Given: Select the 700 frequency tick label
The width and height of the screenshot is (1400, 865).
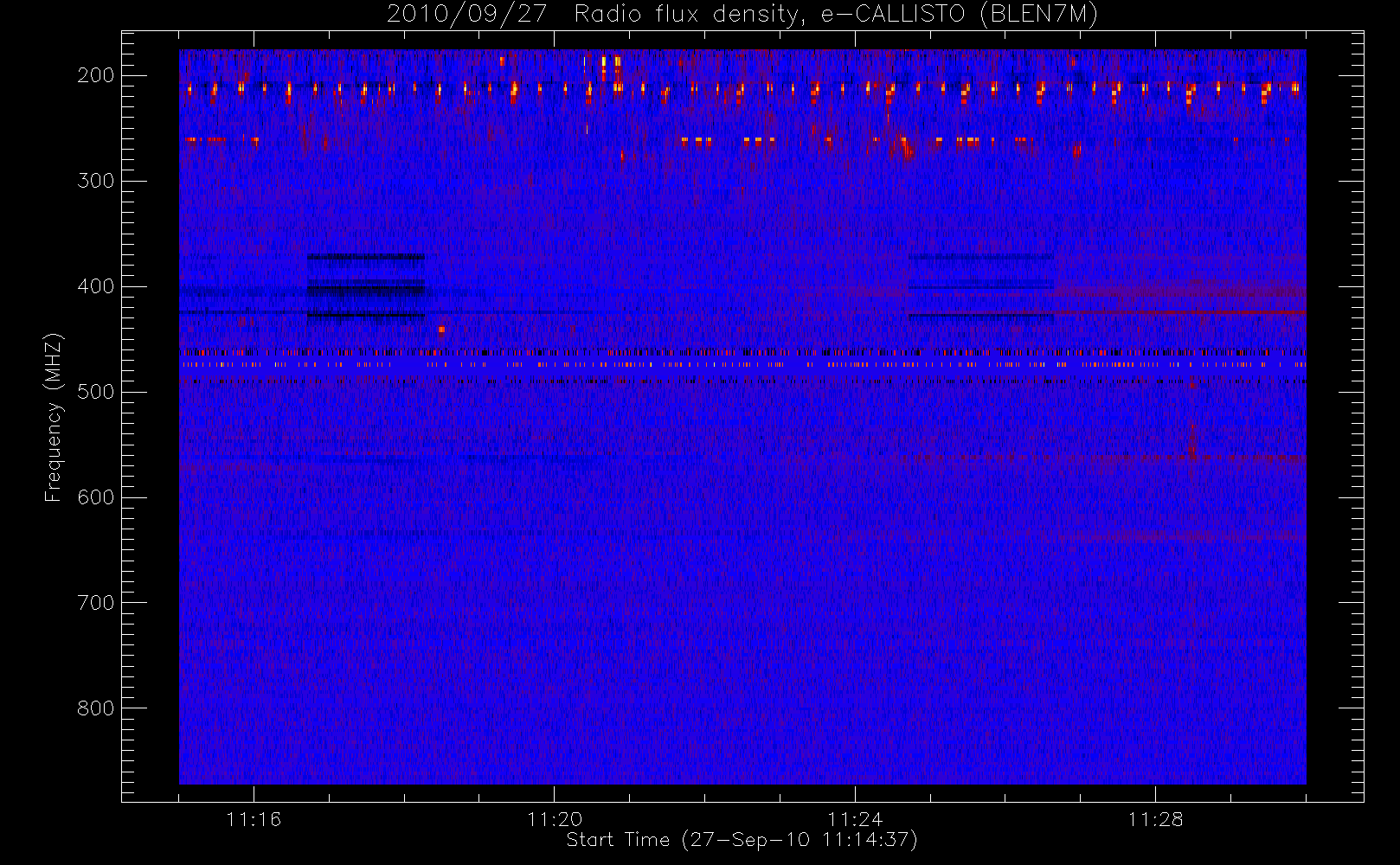Looking at the screenshot, I should pyautogui.click(x=96, y=603).
